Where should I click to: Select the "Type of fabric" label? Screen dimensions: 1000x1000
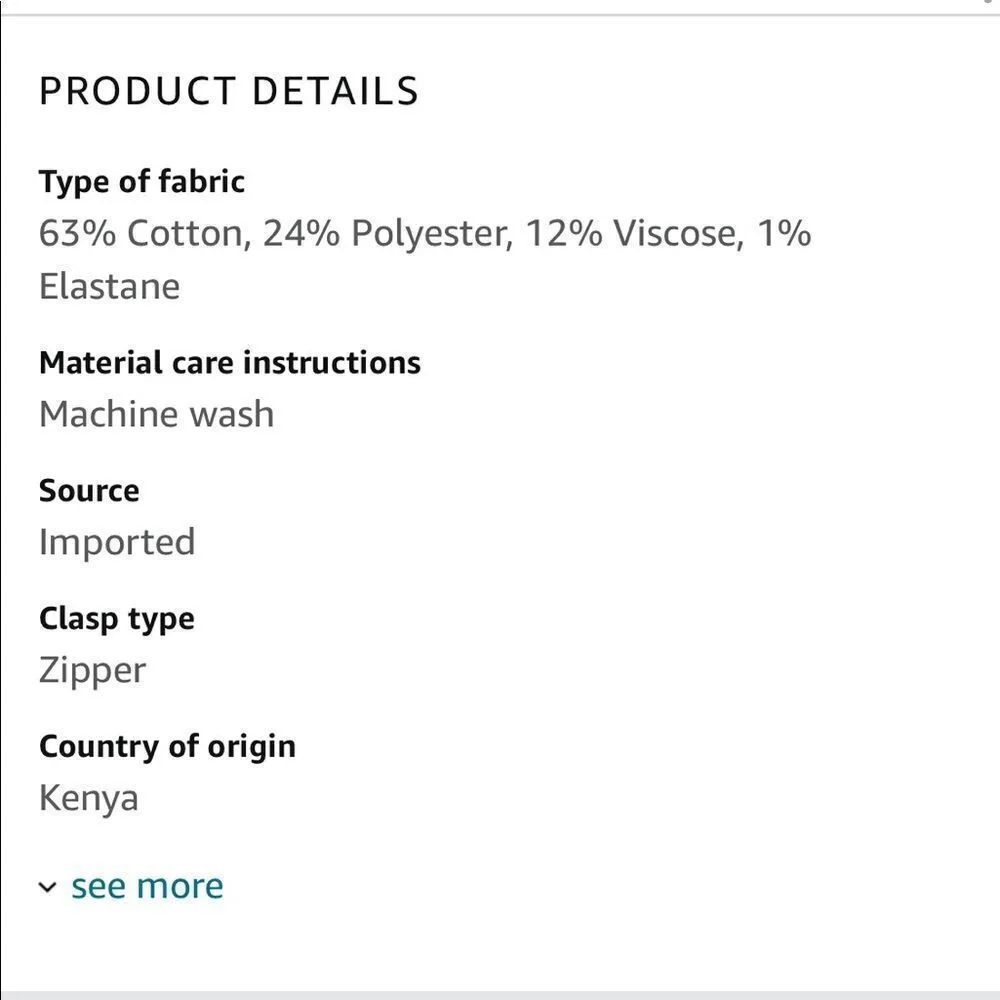click(141, 182)
